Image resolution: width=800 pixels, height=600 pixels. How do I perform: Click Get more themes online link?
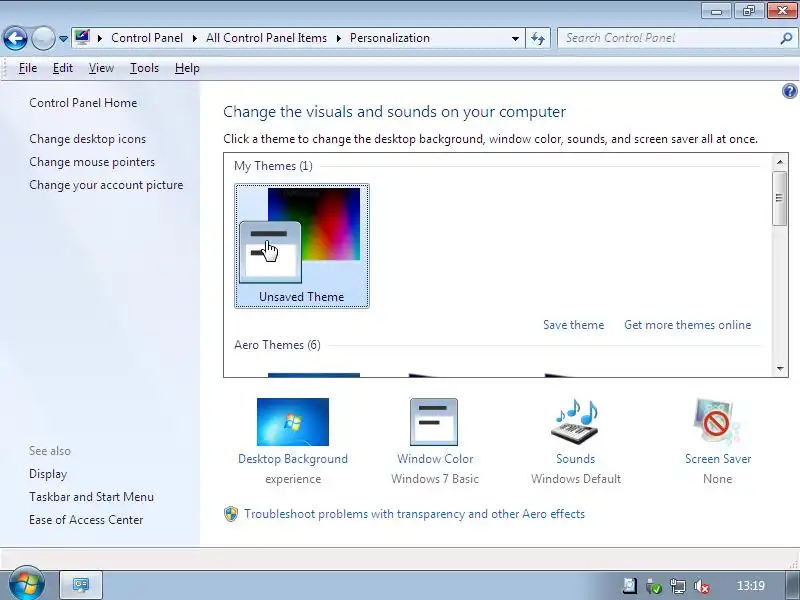[687, 325]
